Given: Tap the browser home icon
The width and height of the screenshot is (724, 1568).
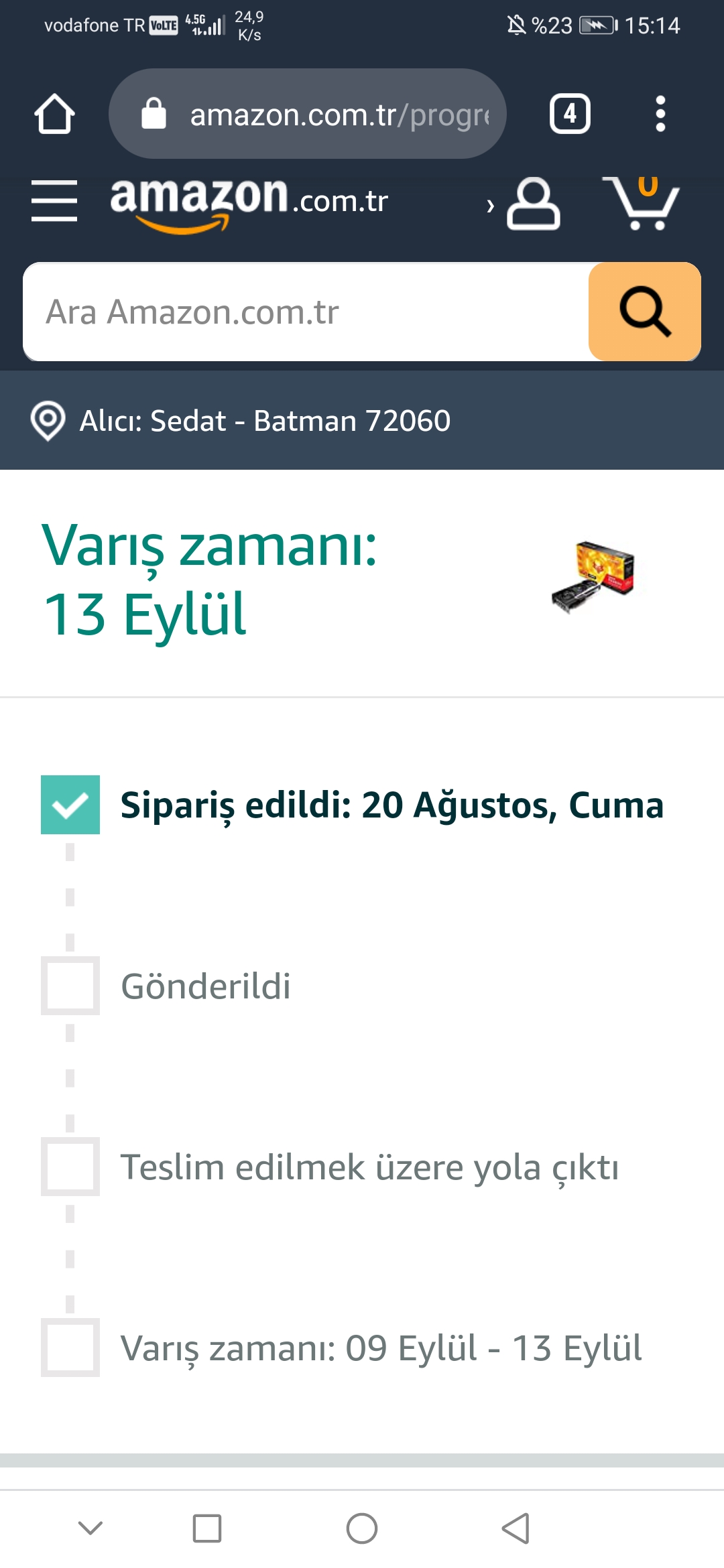Looking at the screenshot, I should coord(54,114).
